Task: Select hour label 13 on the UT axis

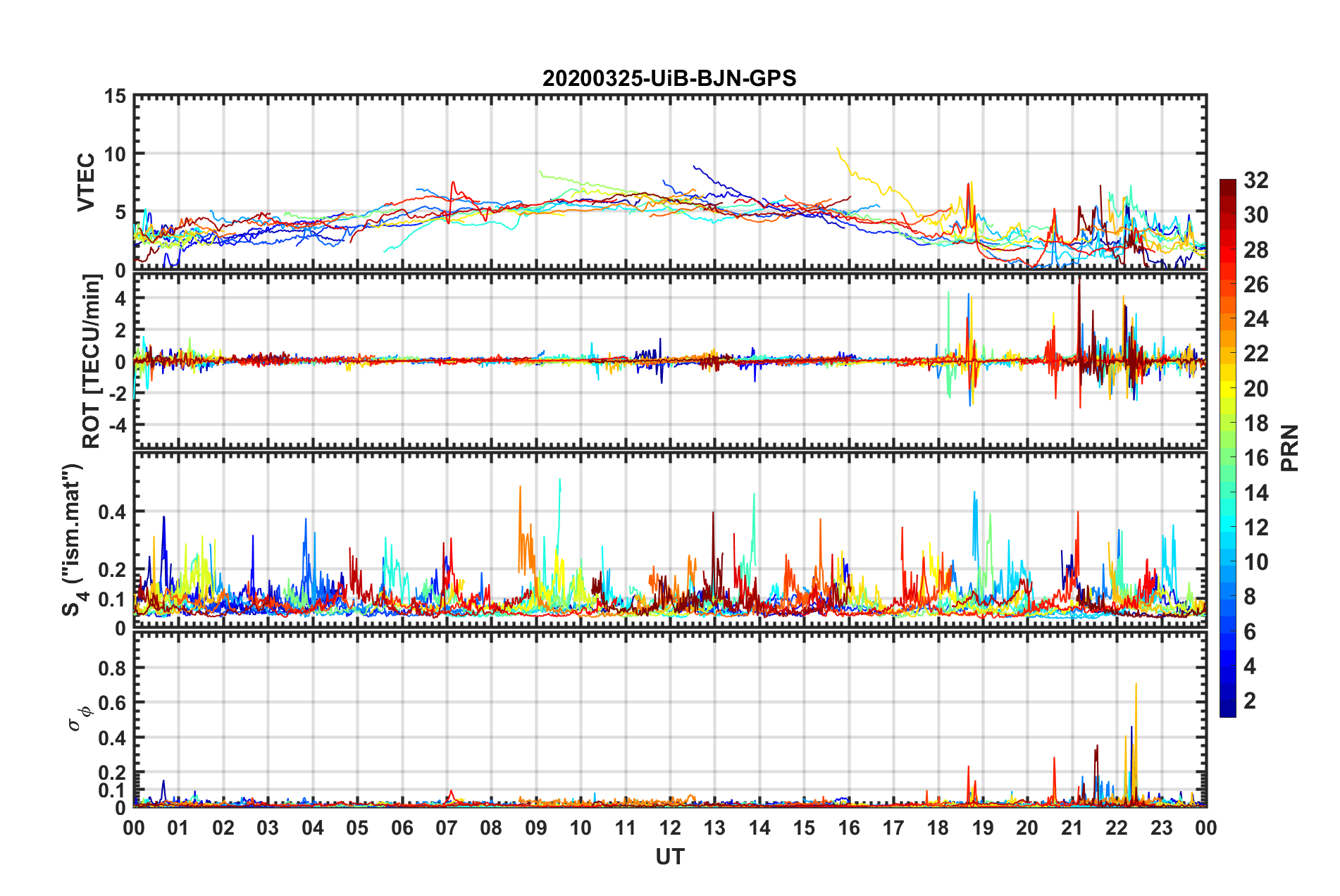Action: 714,828
